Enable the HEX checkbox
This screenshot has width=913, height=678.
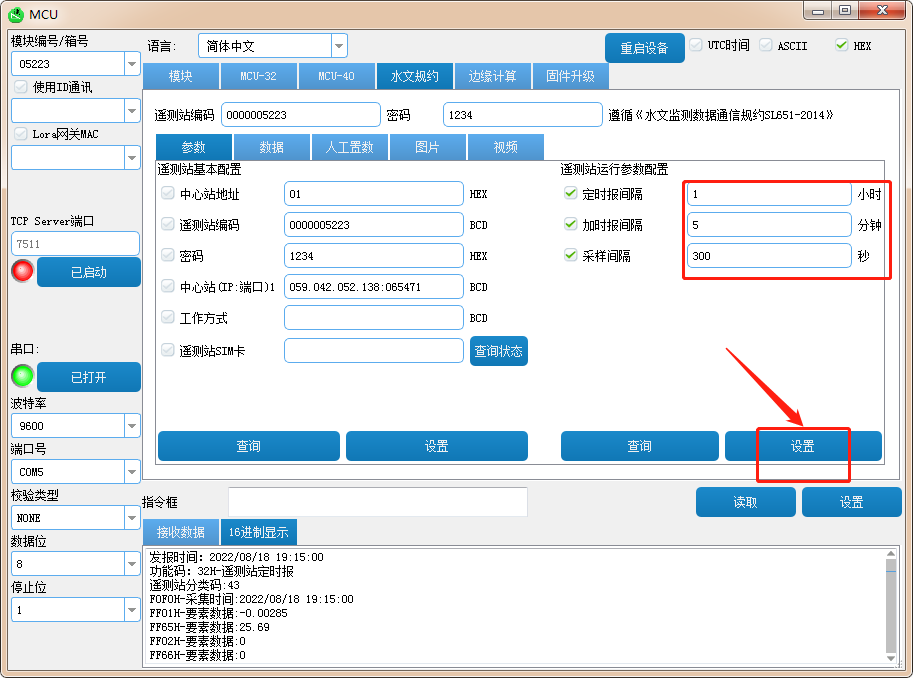[841, 46]
